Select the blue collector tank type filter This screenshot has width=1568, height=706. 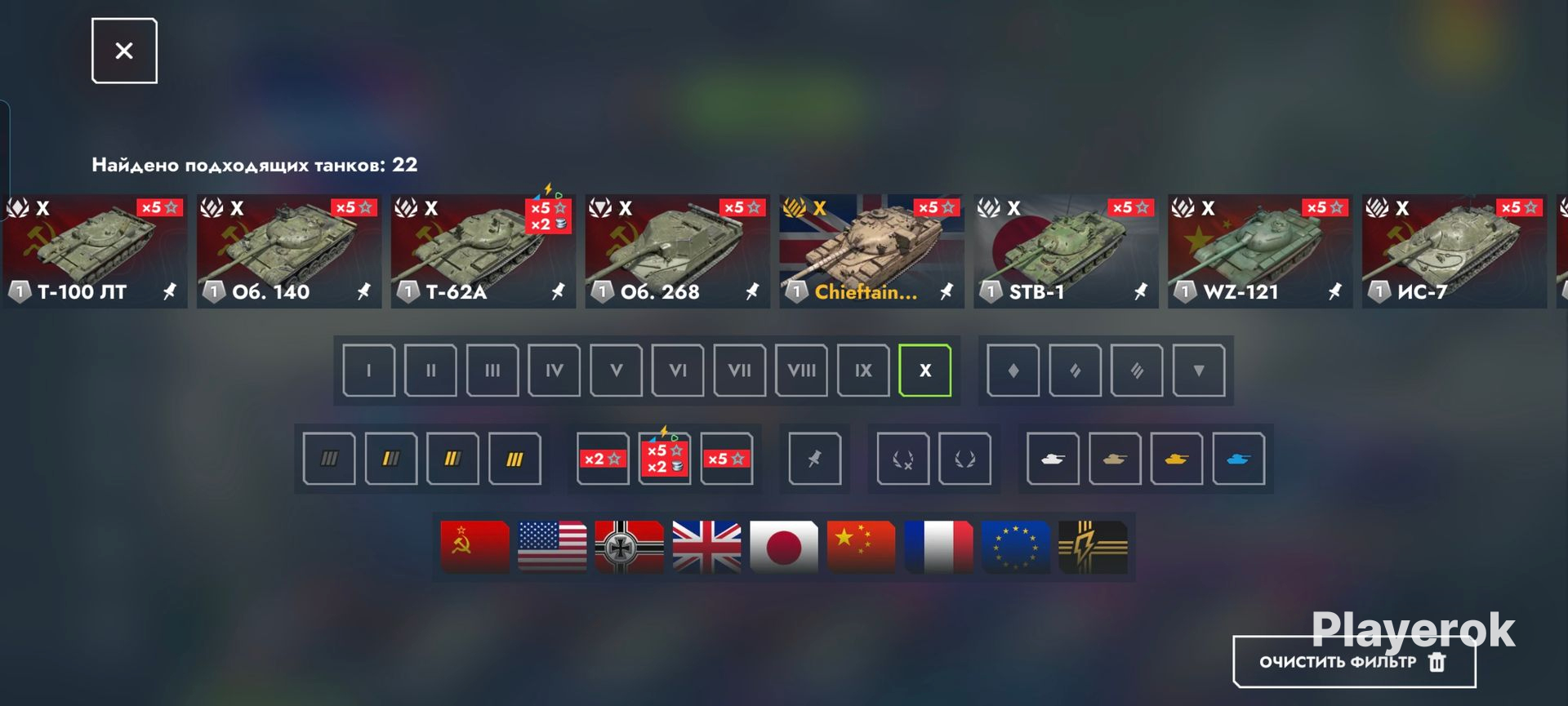coord(1238,459)
